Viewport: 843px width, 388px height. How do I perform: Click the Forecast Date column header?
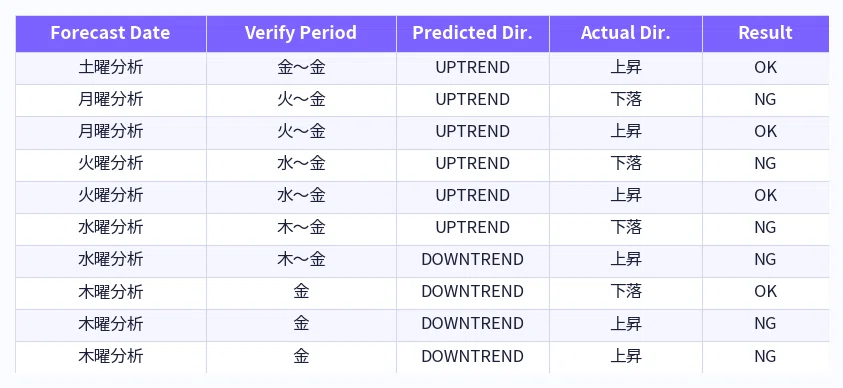point(110,33)
